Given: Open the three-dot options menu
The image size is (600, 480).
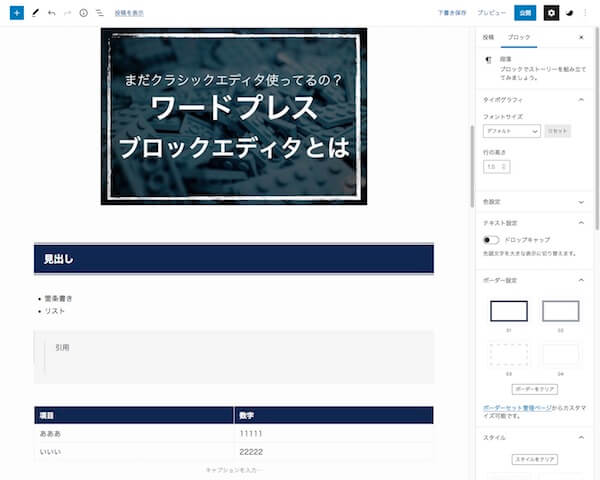Looking at the screenshot, I should pyautogui.click(x=585, y=13).
